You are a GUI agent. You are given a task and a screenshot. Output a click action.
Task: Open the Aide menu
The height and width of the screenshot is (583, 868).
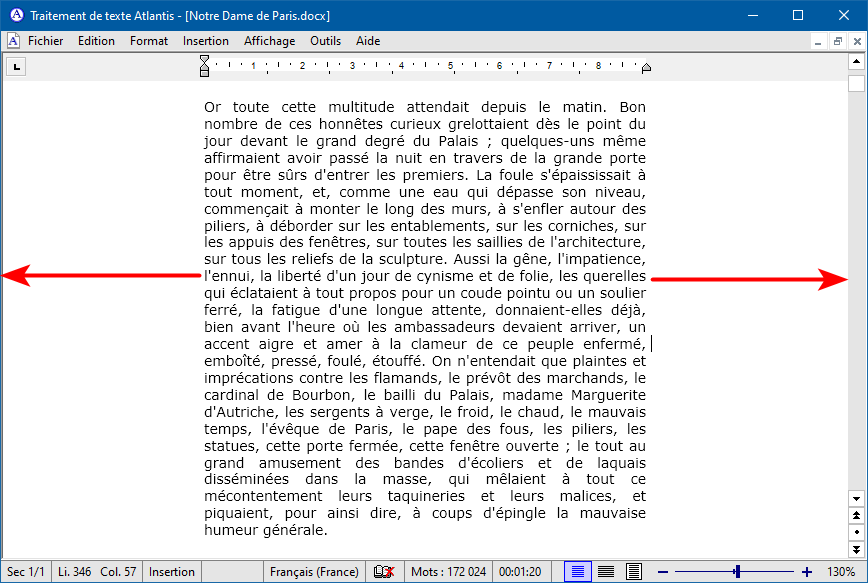click(x=368, y=41)
